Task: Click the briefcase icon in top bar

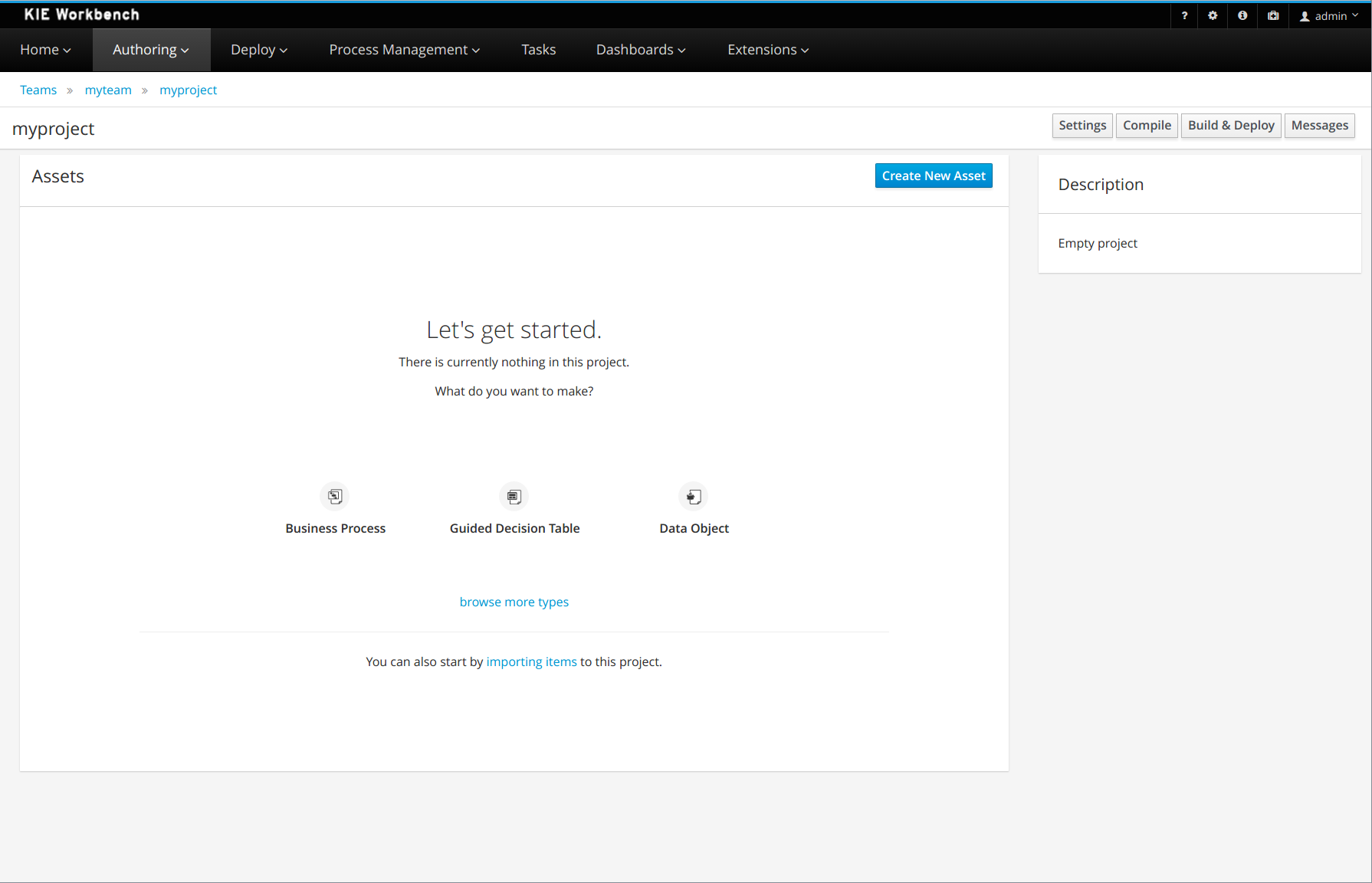Action: pos(1273,16)
